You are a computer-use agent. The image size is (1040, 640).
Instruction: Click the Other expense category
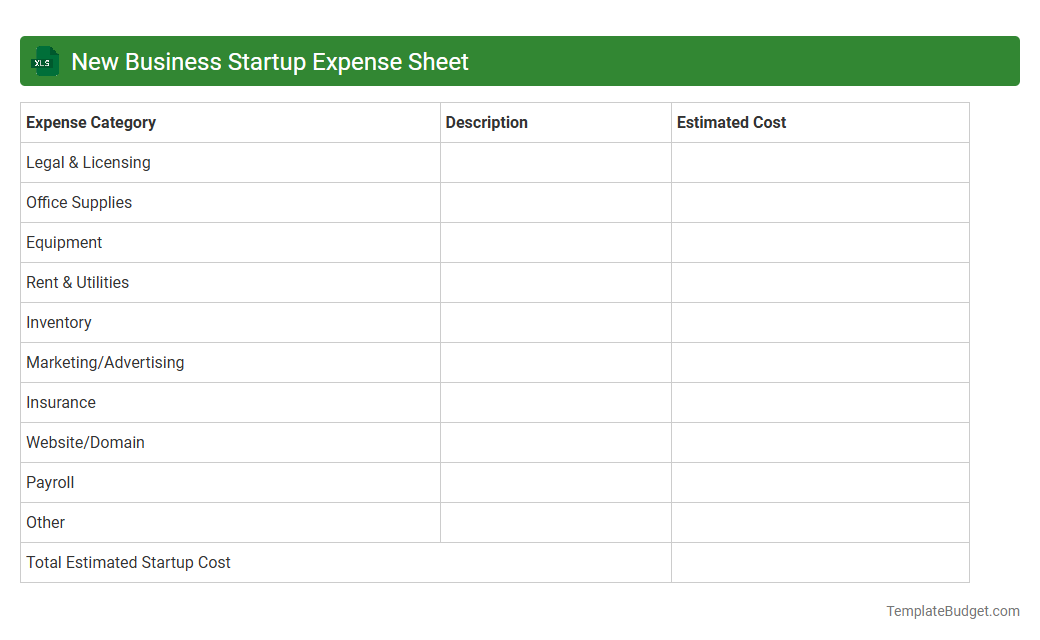click(45, 522)
